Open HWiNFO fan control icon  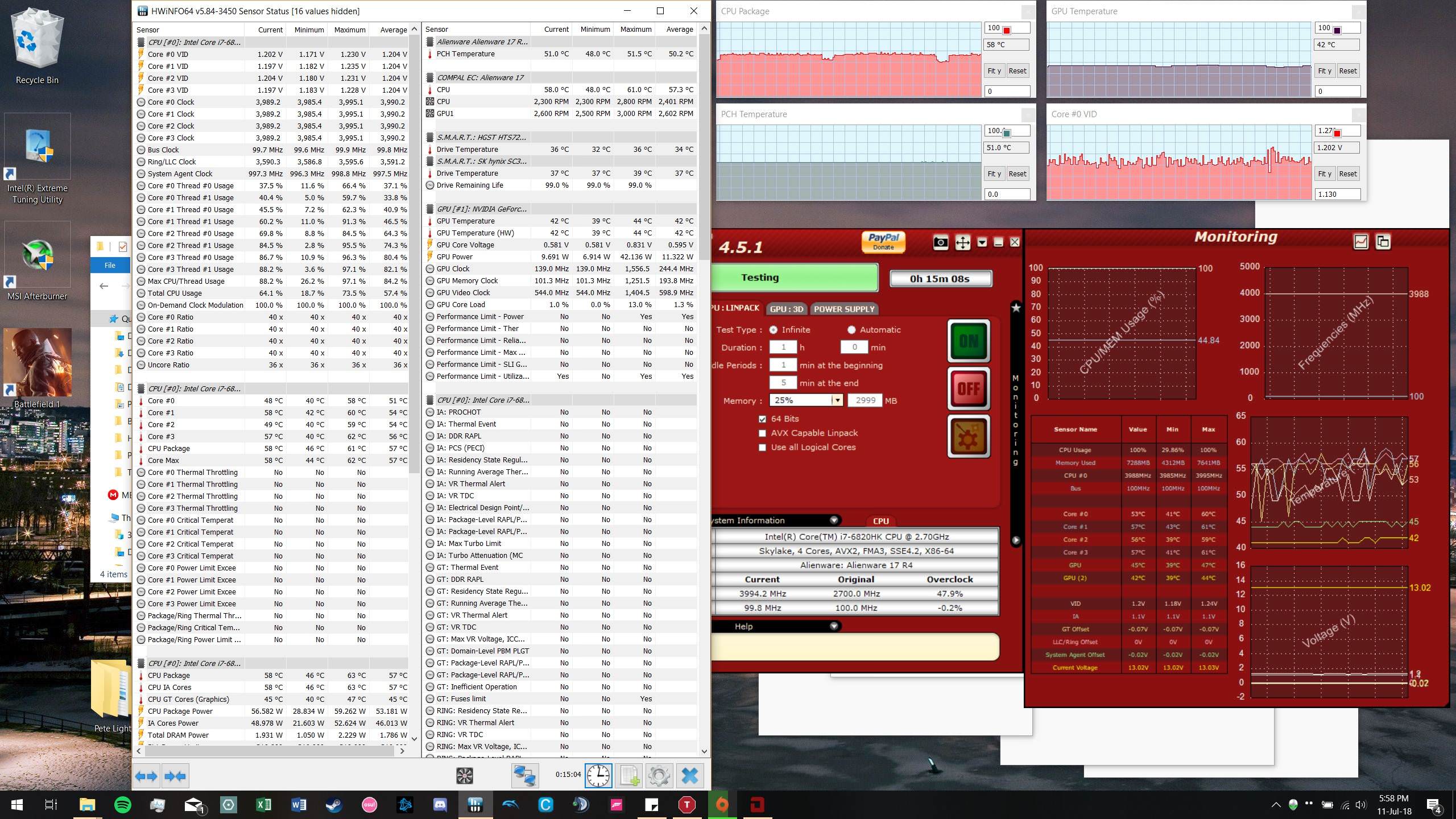(x=465, y=776)
